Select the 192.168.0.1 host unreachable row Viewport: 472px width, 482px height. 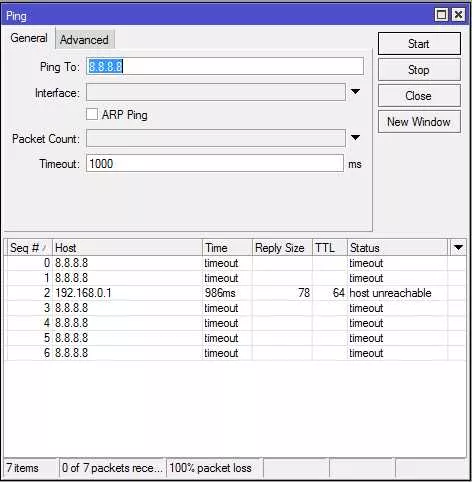coord(236,293)
